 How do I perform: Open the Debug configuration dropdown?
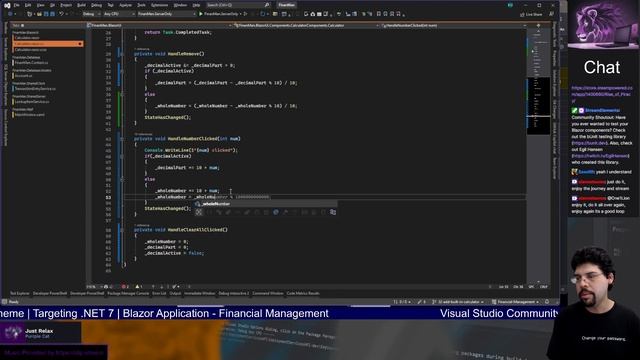[90, 14]
